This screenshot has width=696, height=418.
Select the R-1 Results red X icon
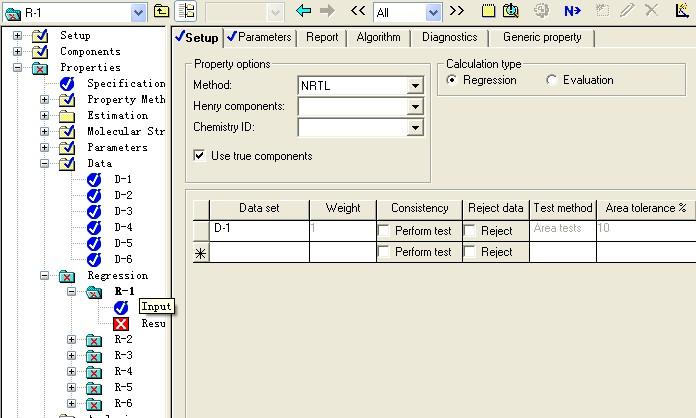(x=121, y=324)
